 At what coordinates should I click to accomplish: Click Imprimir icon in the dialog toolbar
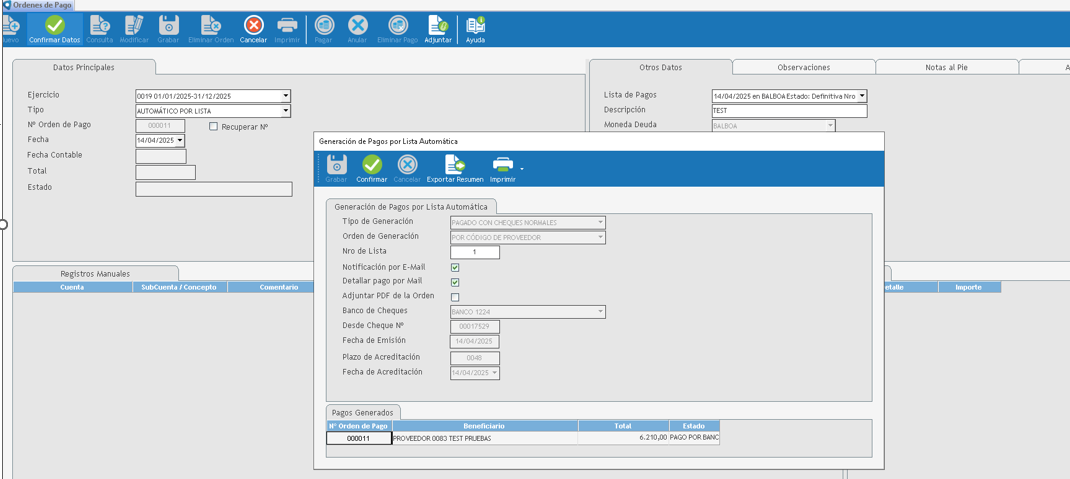pyautogui.click(x=502, y=168)
